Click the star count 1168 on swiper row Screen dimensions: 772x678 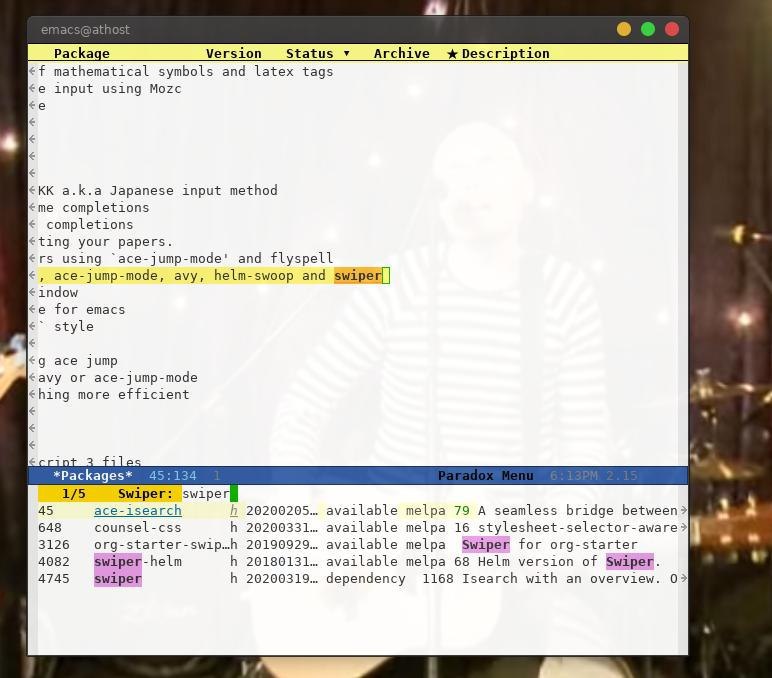438,579
